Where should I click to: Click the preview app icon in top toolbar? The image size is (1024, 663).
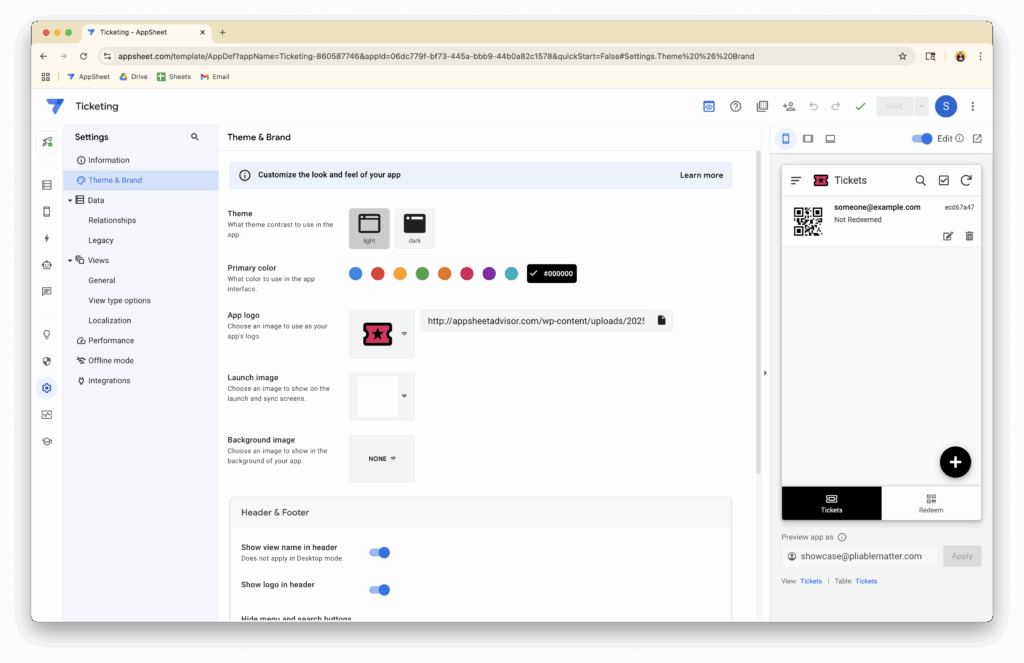pyautogui.click(x=709, y=106)
